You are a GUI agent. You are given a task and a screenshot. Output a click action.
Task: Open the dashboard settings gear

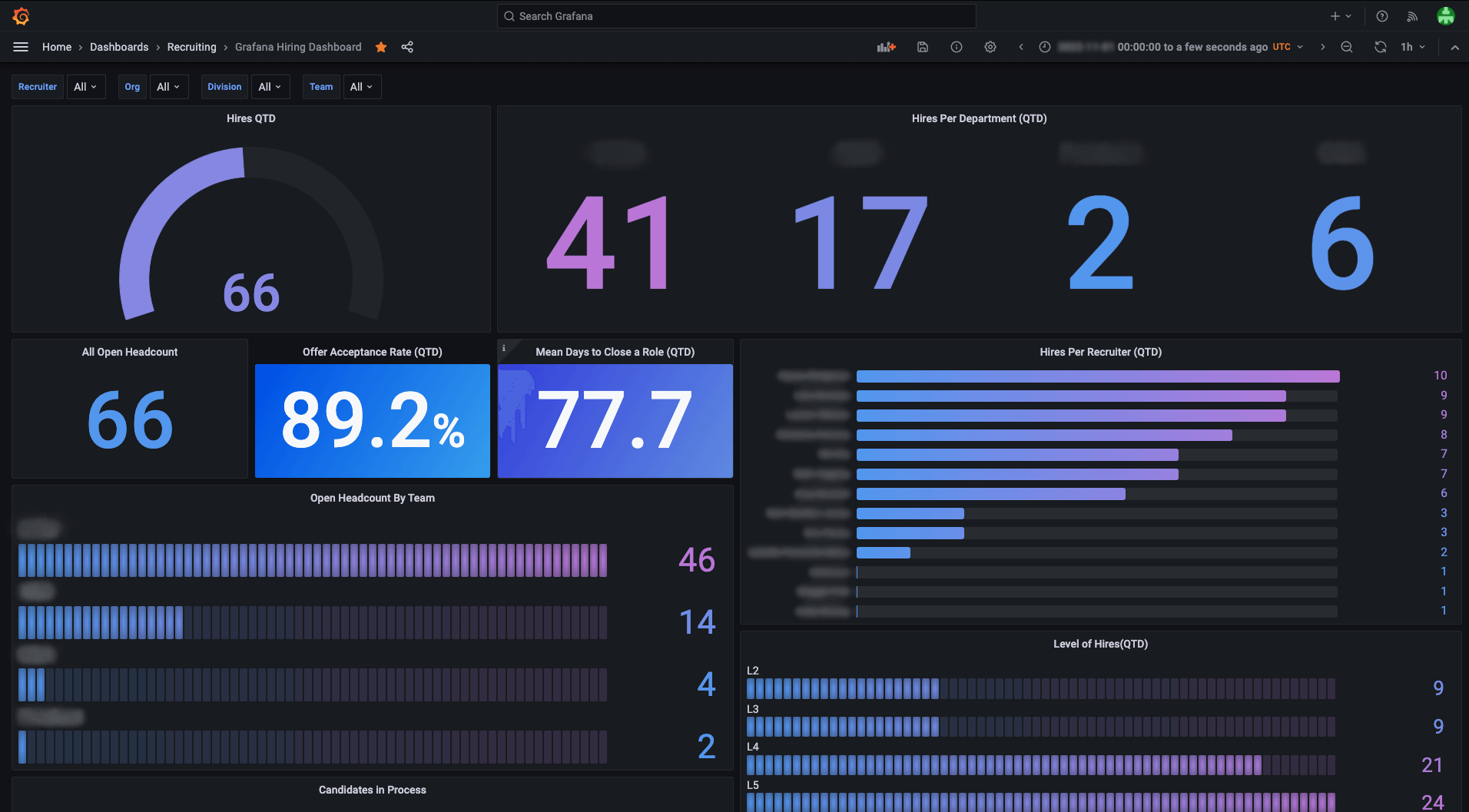990,47
